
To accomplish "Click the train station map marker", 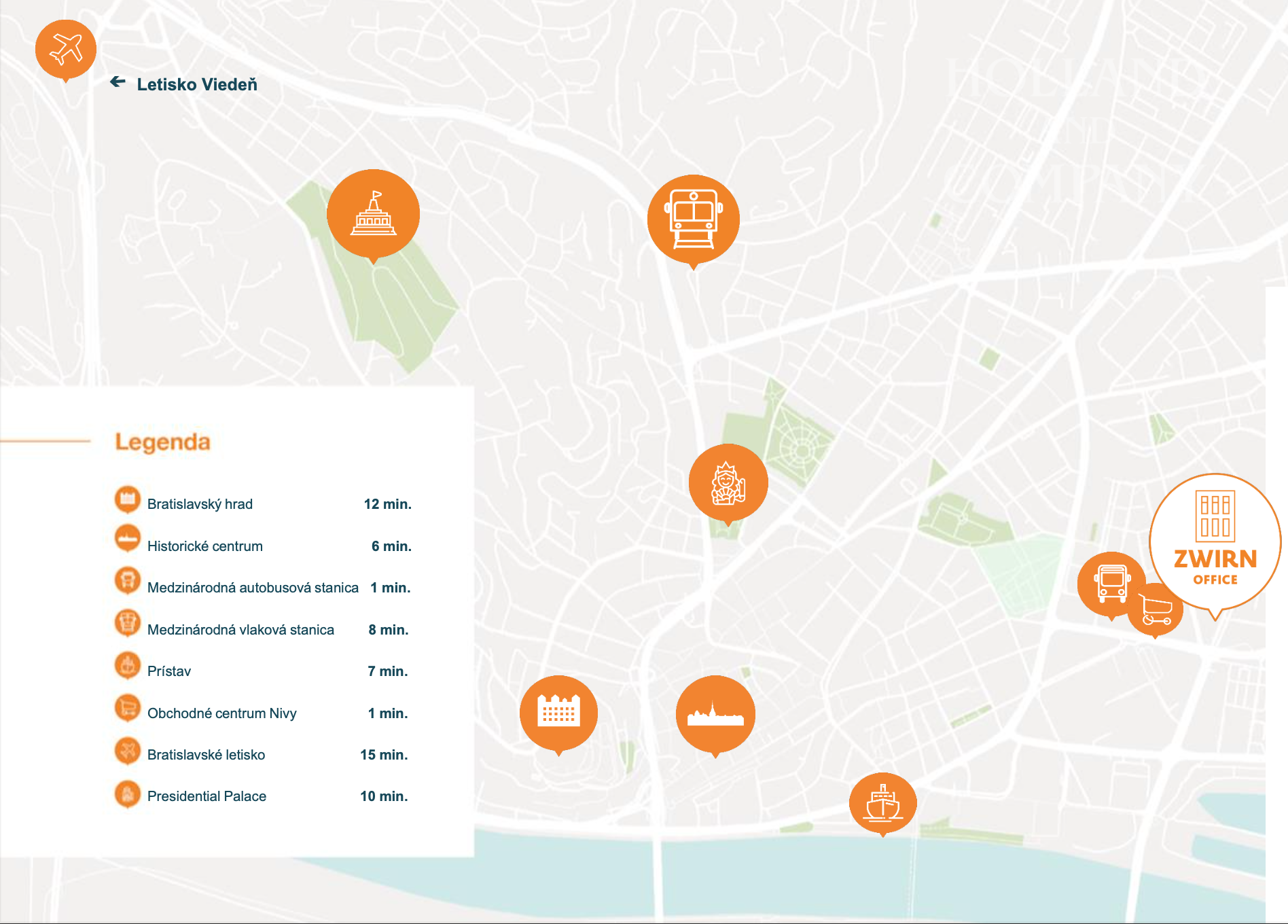I will point(693,219).
